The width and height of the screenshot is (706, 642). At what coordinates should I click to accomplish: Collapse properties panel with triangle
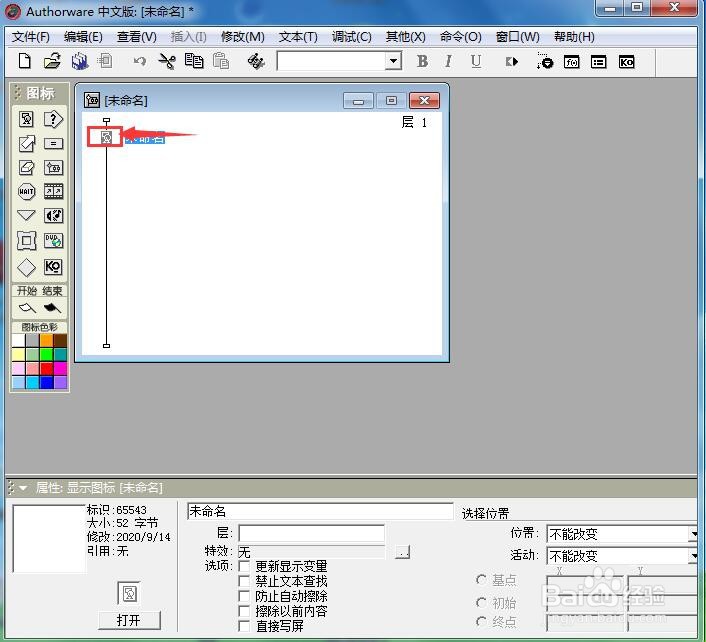click(x=23, y=488)
